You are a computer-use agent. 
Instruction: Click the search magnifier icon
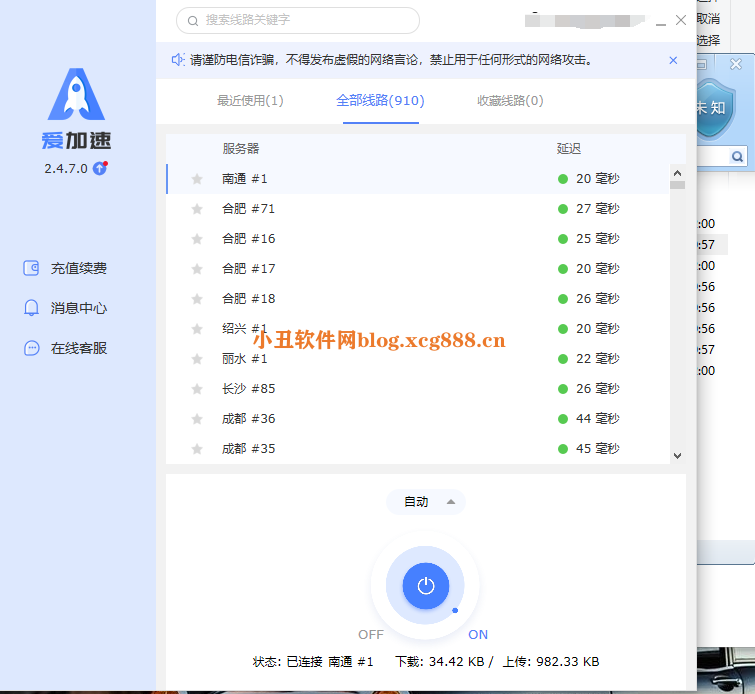click(x=193, y=21)
